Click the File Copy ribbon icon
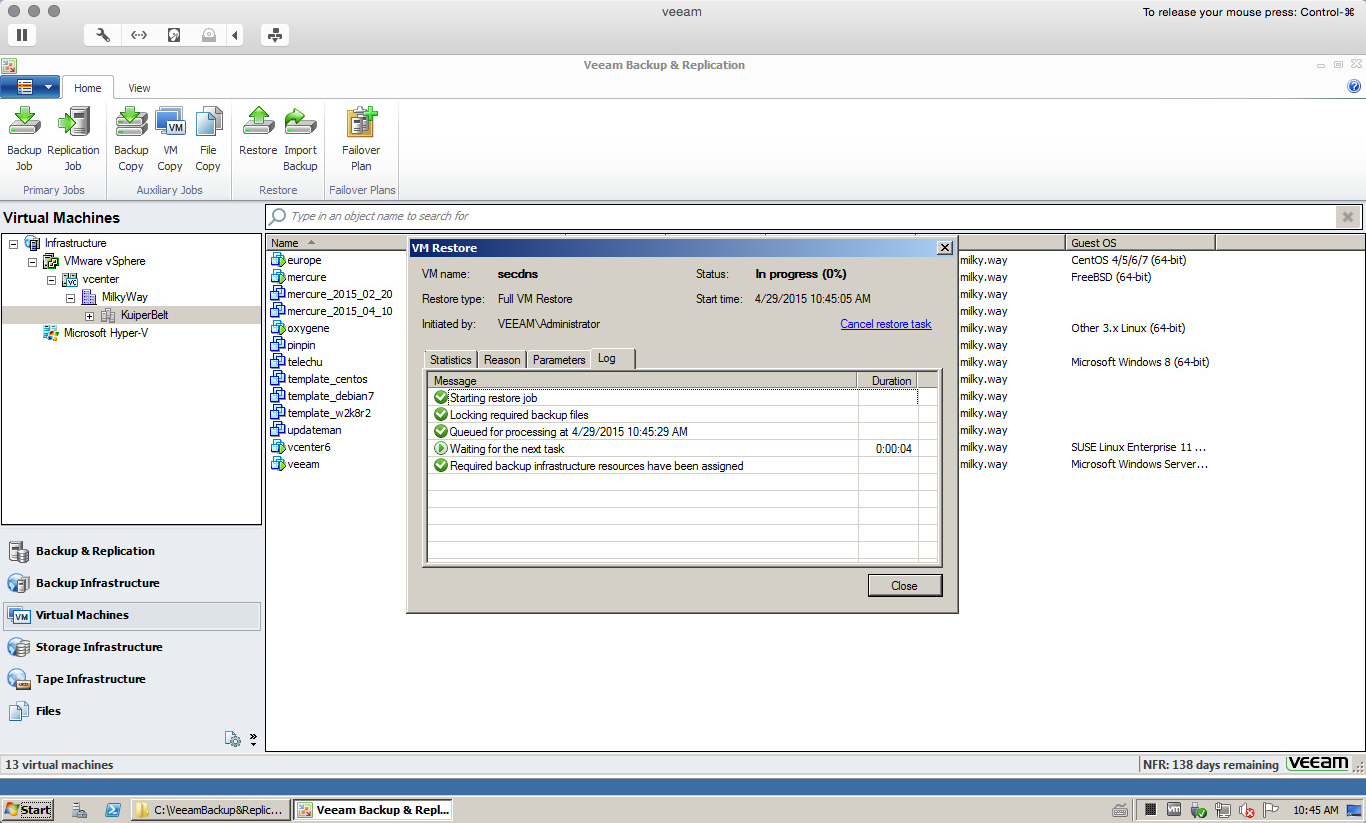 tap(208, 123)
